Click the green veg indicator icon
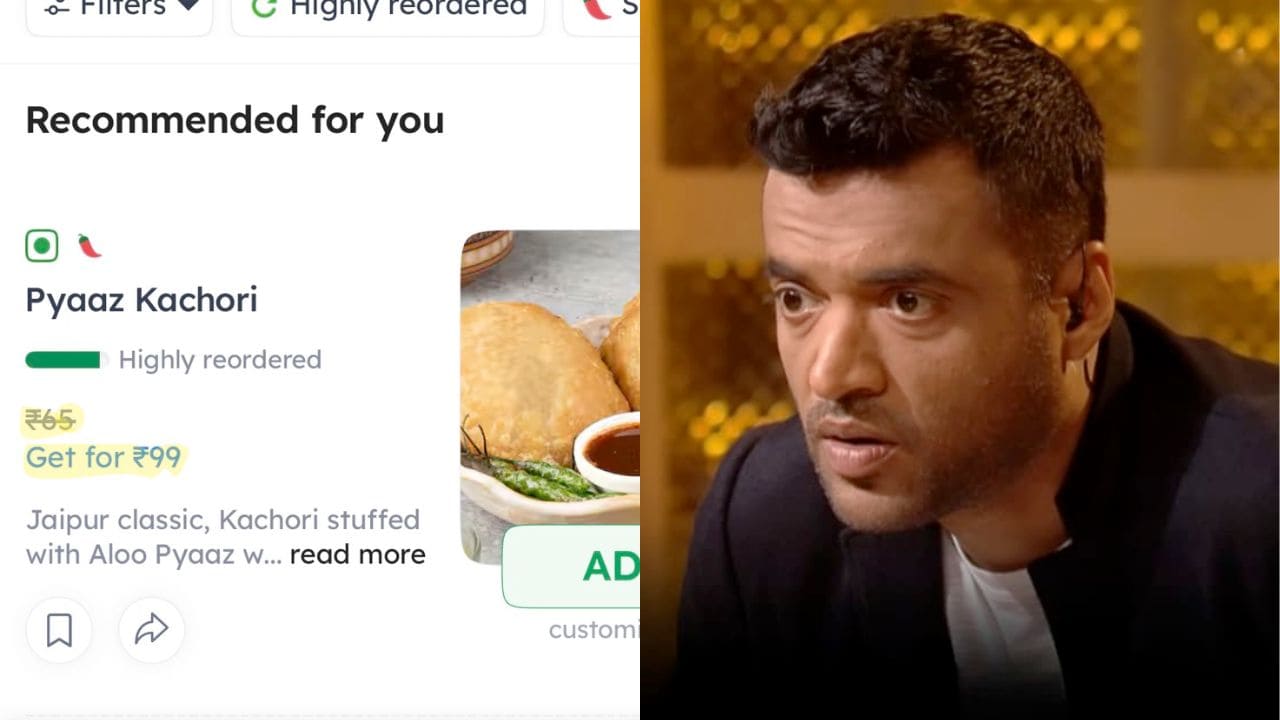 click(x=42, y=246)
